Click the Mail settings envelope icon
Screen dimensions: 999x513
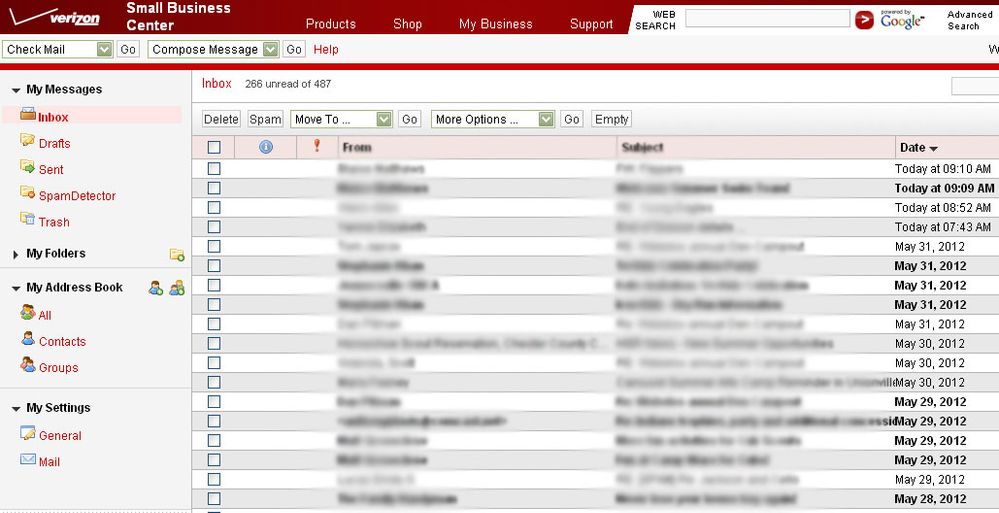(27, 459)
